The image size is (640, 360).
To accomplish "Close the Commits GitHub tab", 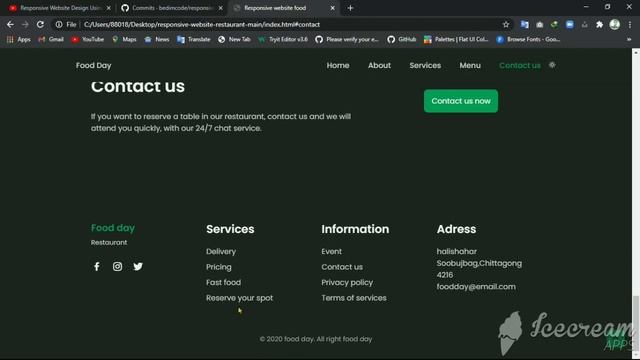I will [220, 8].
